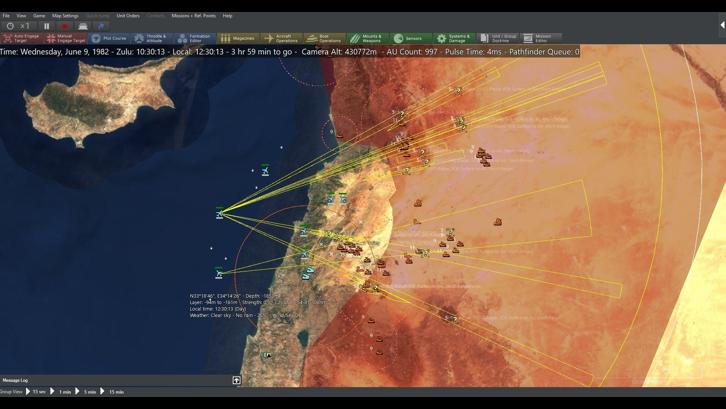Open the View menu
Image resolution: width=726 pixels, height=409 pixels.
click(21, 16)
